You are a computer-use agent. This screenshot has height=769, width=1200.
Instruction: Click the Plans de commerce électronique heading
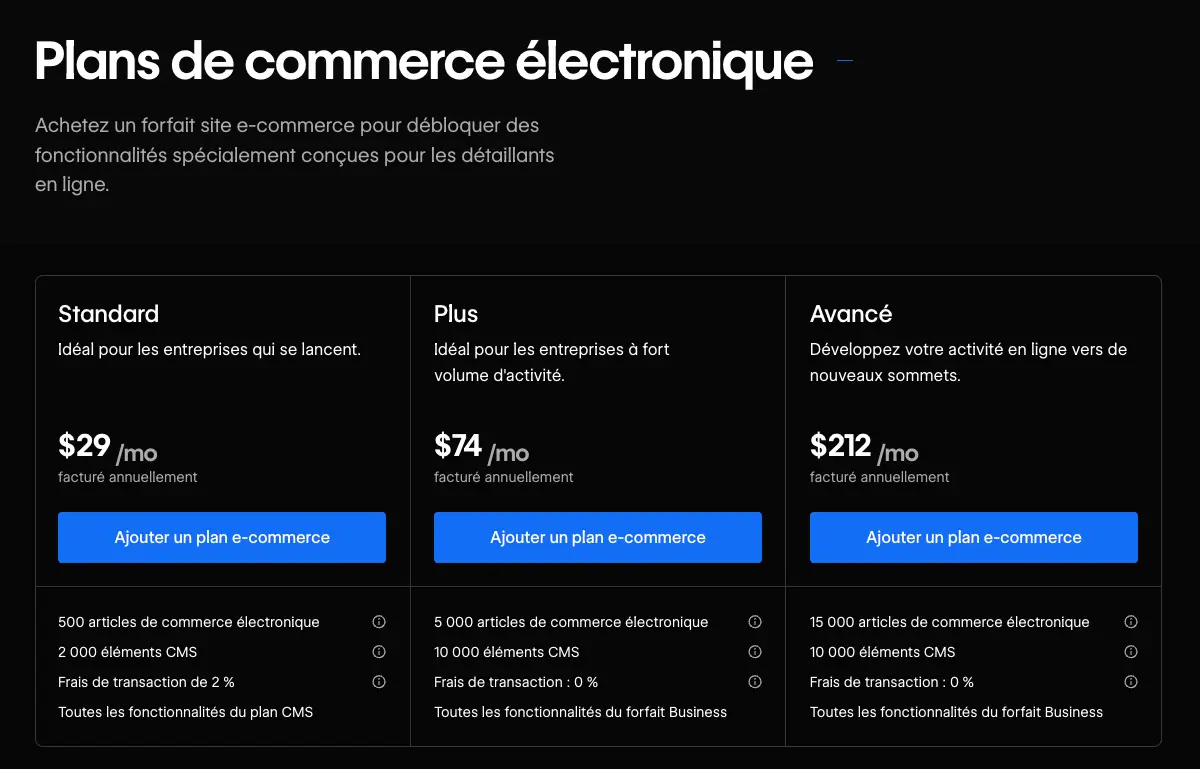pos(423,61)
